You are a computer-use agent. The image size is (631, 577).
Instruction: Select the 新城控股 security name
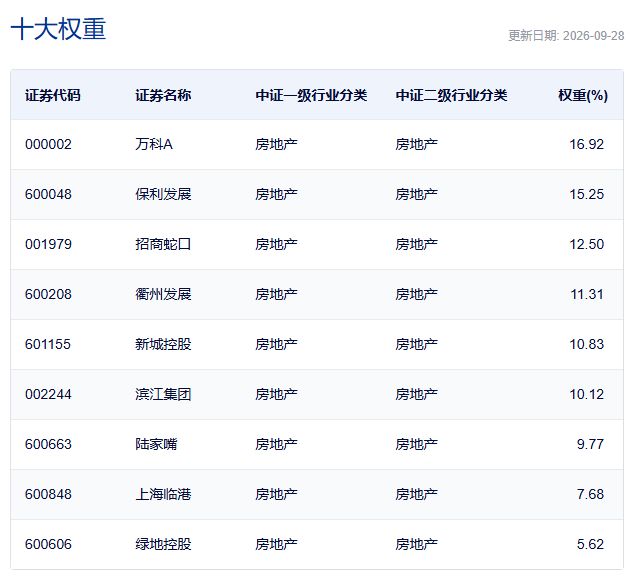pyautogui.click(x=163, y=344)
